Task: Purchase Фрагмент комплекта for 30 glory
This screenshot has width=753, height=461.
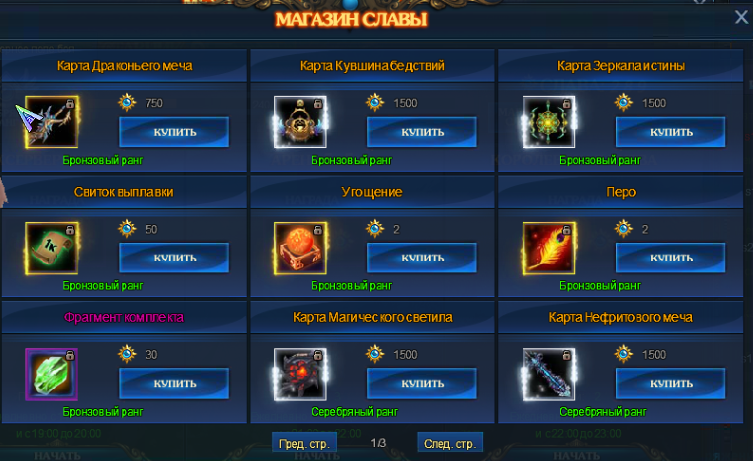Action: [x=174, y=384]
